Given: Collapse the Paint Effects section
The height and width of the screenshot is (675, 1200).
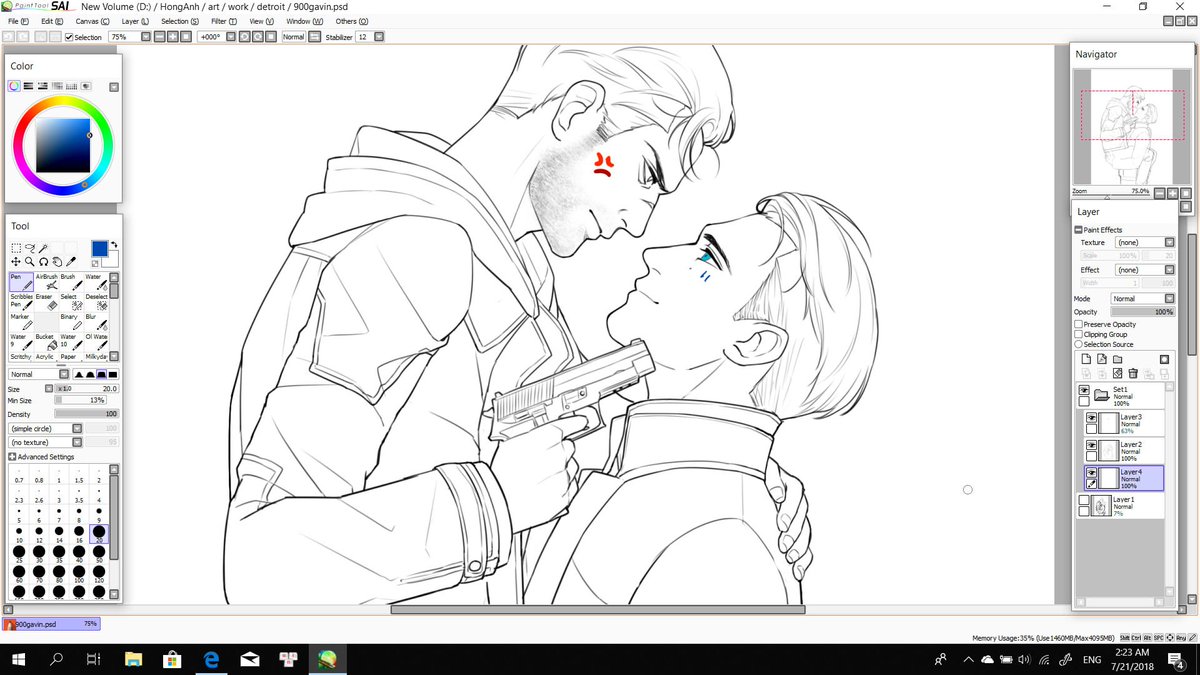Looking at the screenshot, I should coord(1079,229).
